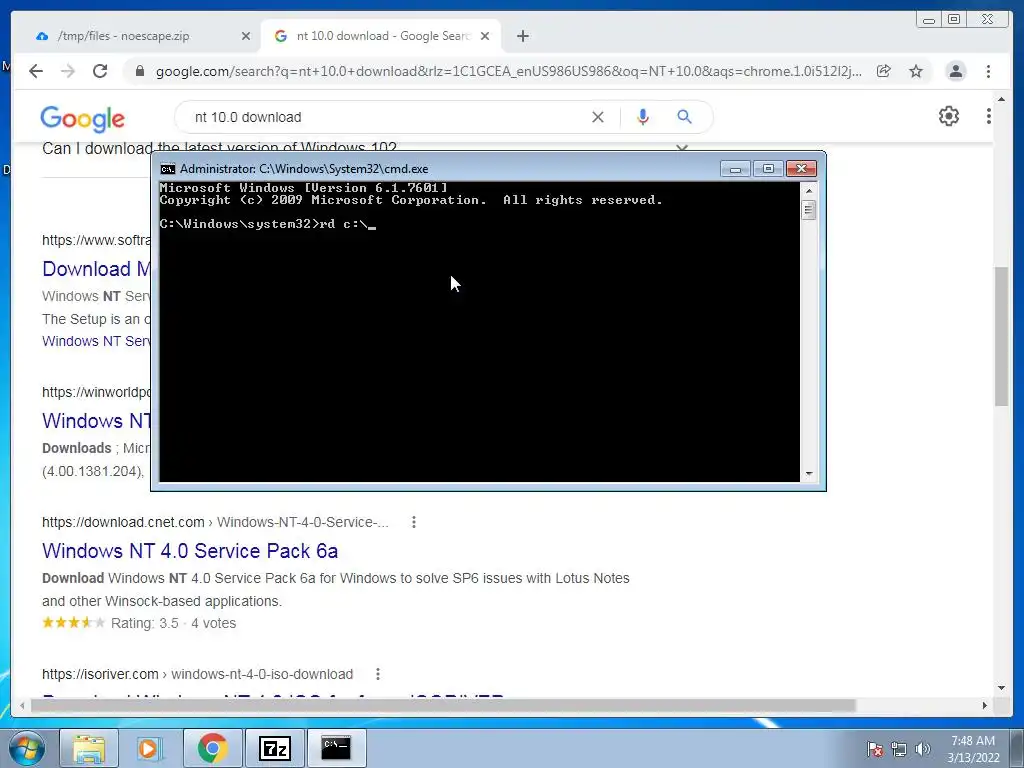Click the Rating: 3.5 · 4 votes text
This screenshot has height=768, width=1024.
pyautogui.click(x=173, y=623)
